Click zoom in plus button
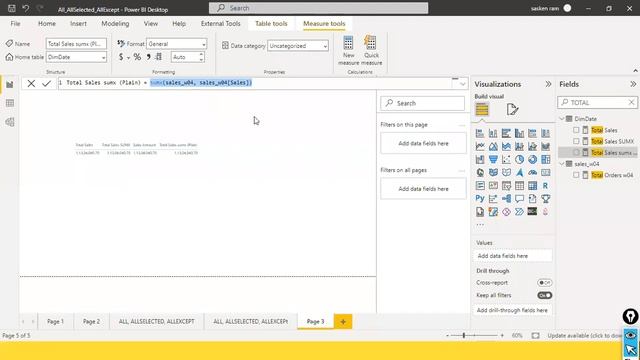The height and width of the screenshot is (360, 640). coord(502,336)
